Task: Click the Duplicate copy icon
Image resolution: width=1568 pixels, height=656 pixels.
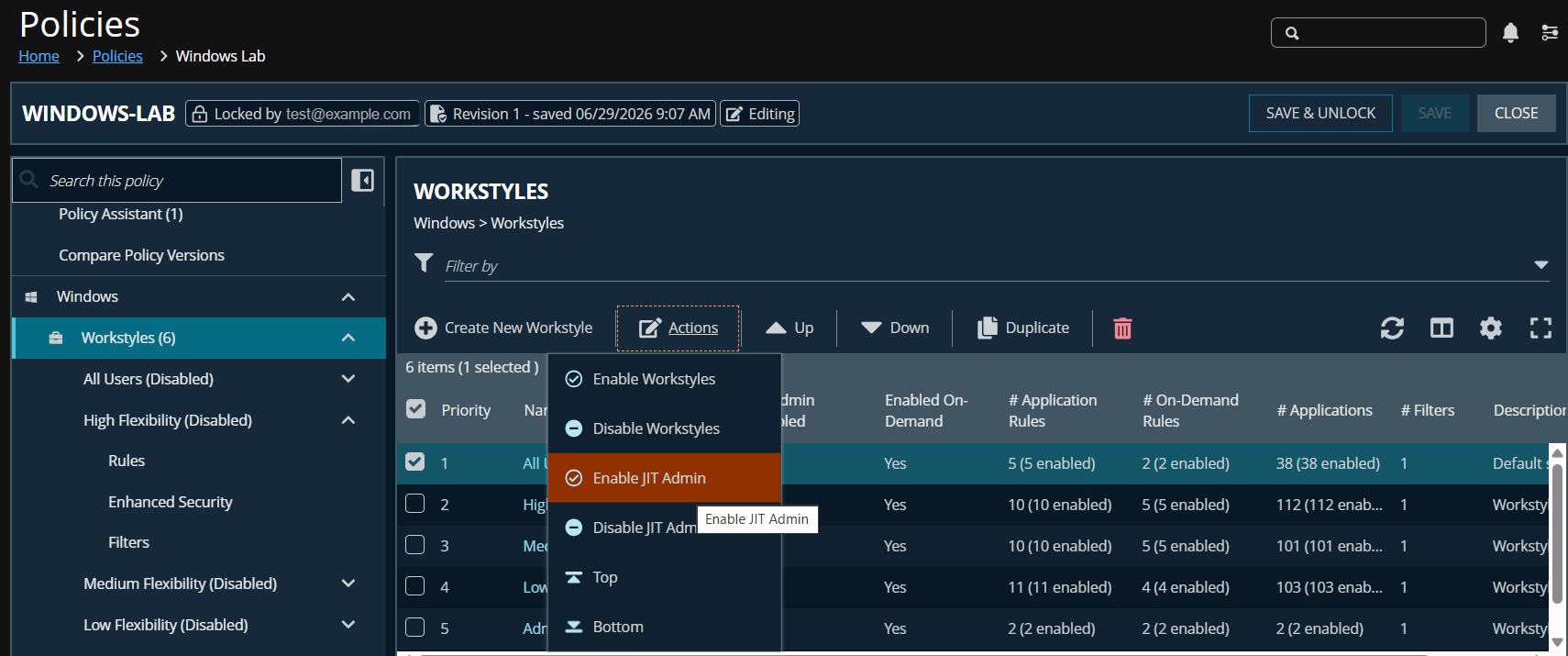Action: click(x=987, y=328)
